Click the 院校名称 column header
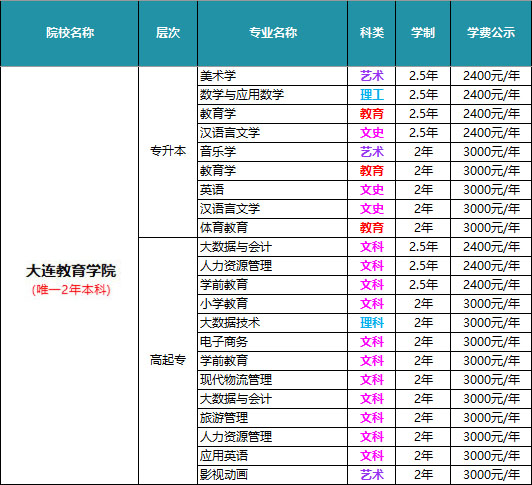 (70, 33)
